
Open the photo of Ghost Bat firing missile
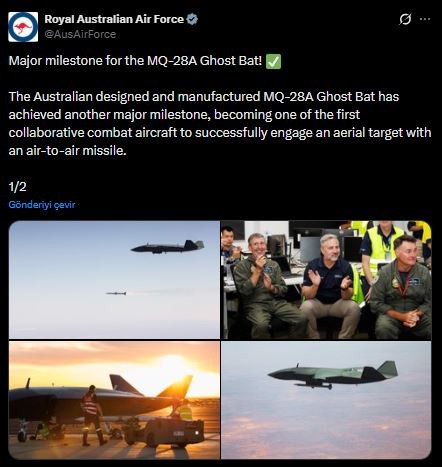(114, 280)
